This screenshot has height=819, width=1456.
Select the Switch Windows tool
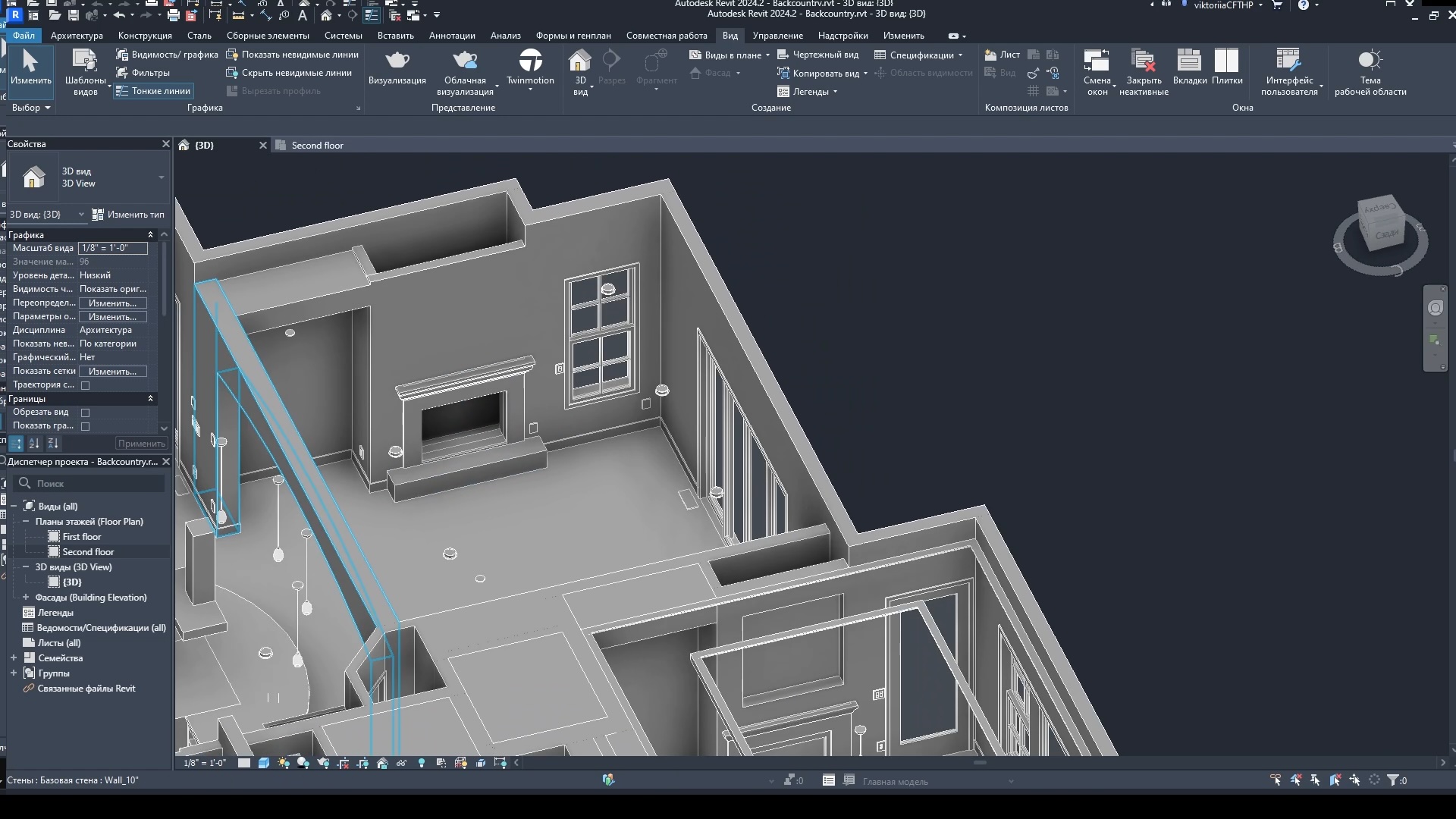(1097, 61)
